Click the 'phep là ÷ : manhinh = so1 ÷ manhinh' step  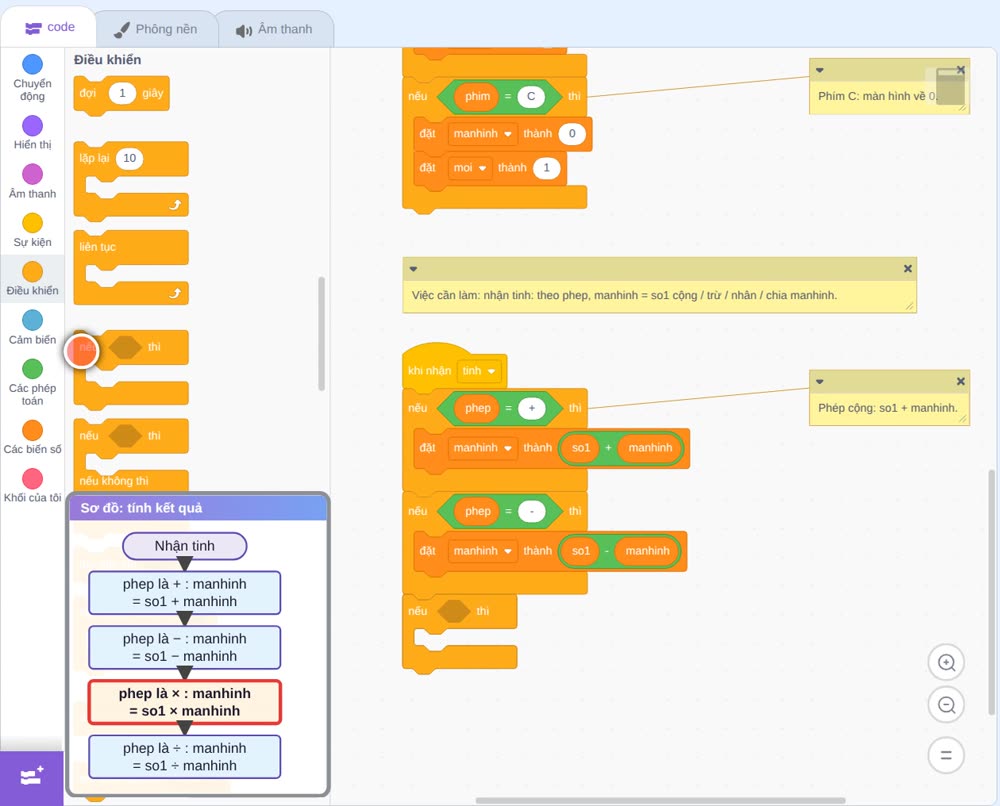tap(184, 757)
